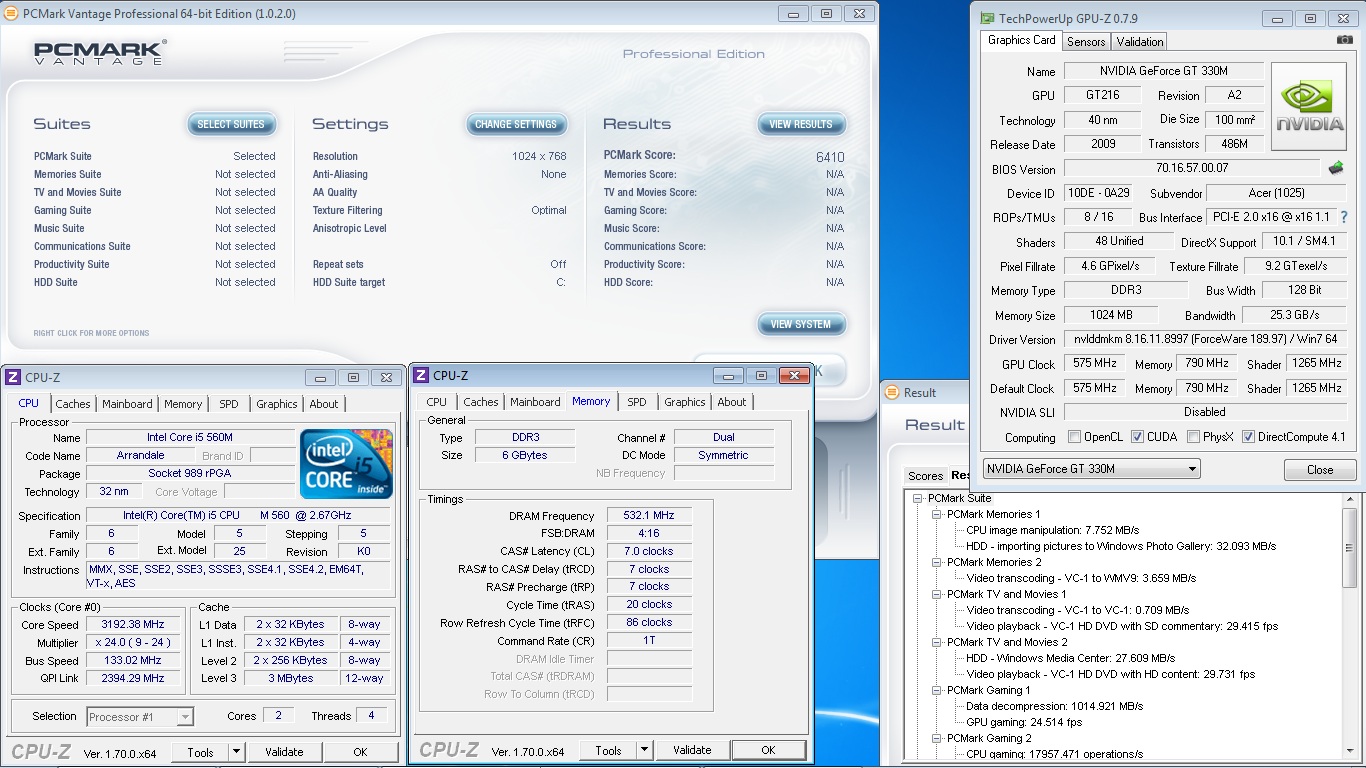The height and width of the screenshot is (768, 1366).
Task: Click the Core Speed value 3192.38 MHz
Action: [x=133, y=624]
